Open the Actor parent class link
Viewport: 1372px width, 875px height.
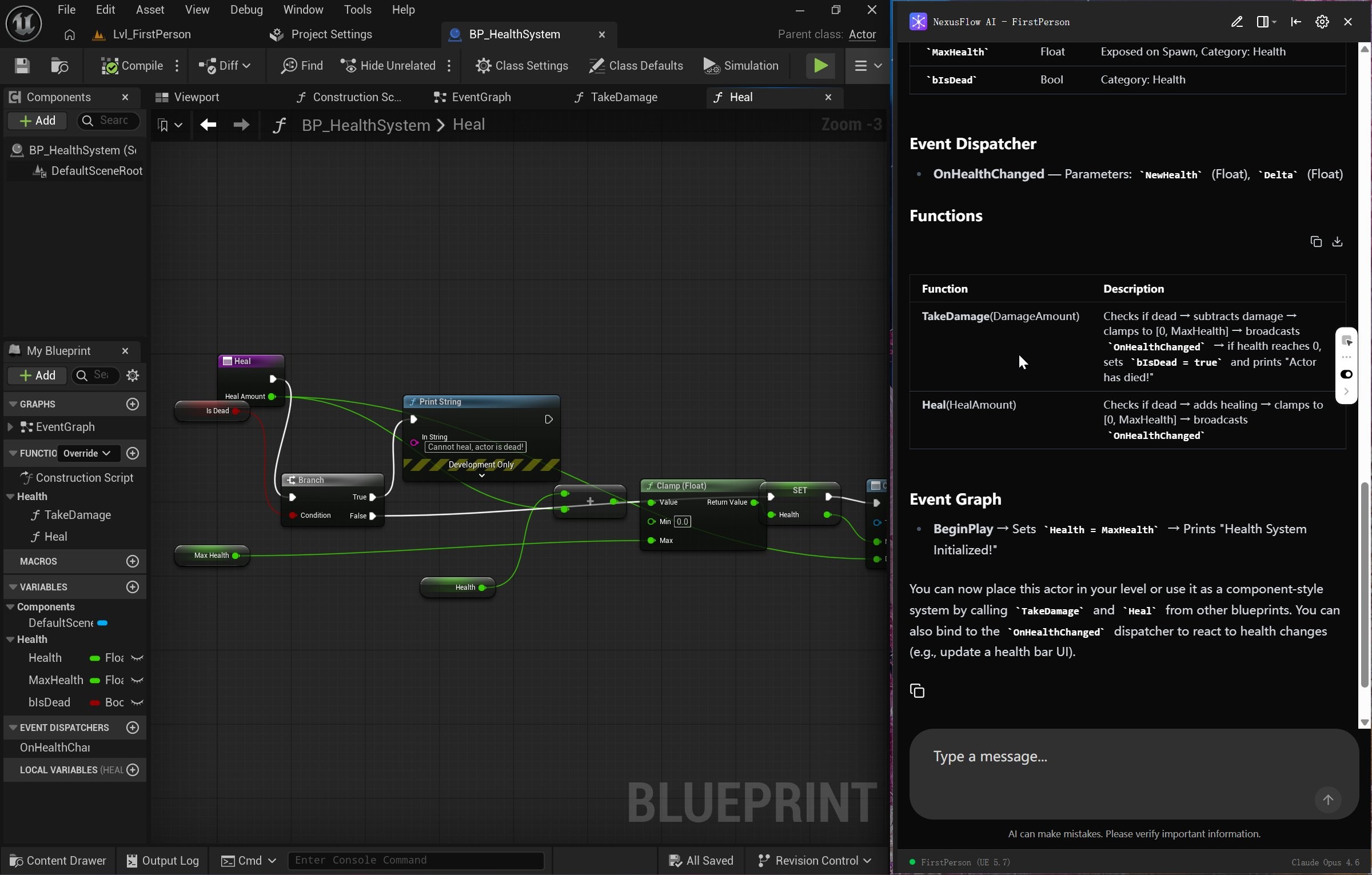pyautogui.click(x=862, y=34)
